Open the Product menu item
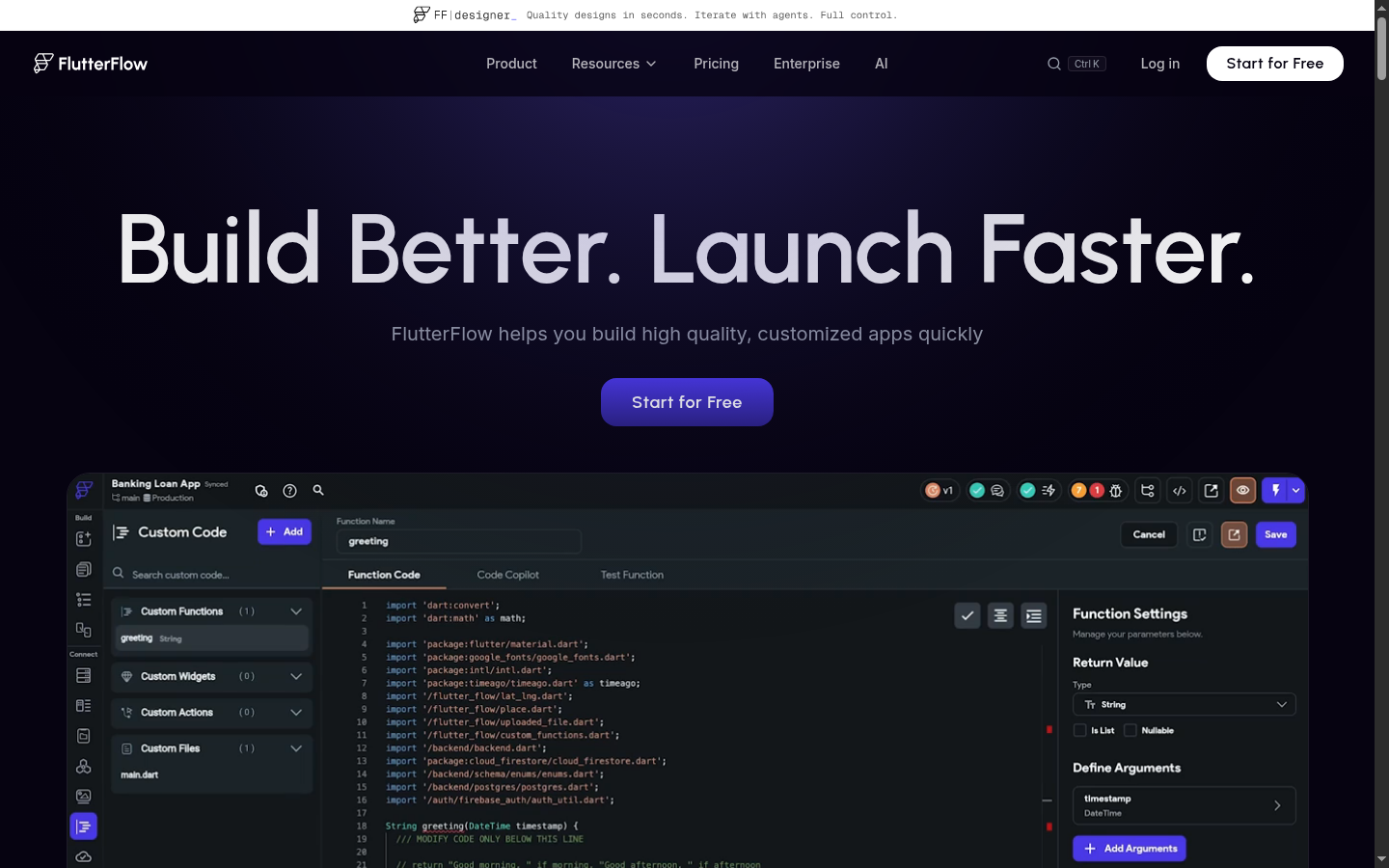This screenshot has width=1389, height=868. tap(511, 64)
